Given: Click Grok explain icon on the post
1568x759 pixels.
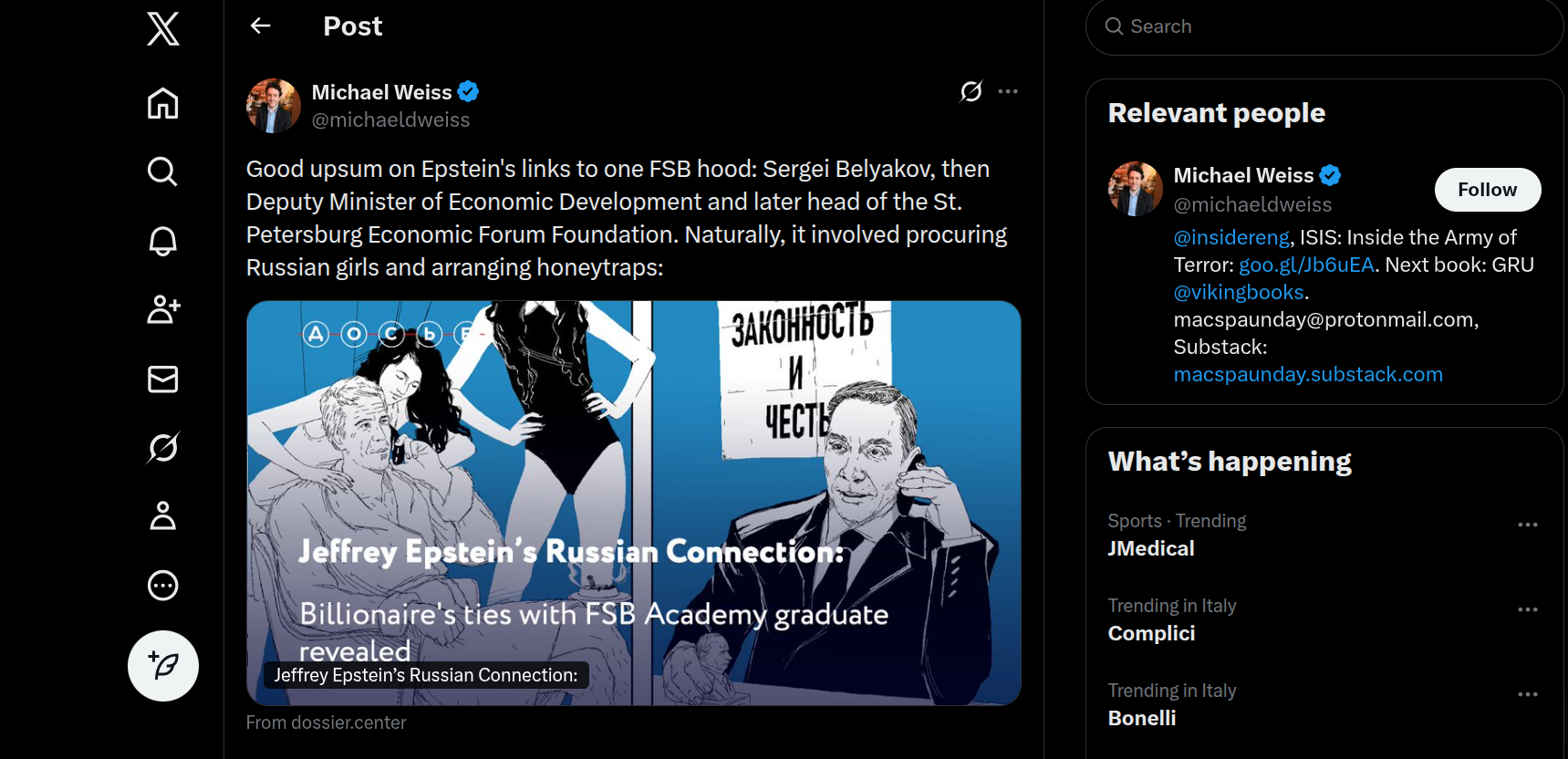Looking at the screenshot, I should pyautogui.click(x=971, y=91).
